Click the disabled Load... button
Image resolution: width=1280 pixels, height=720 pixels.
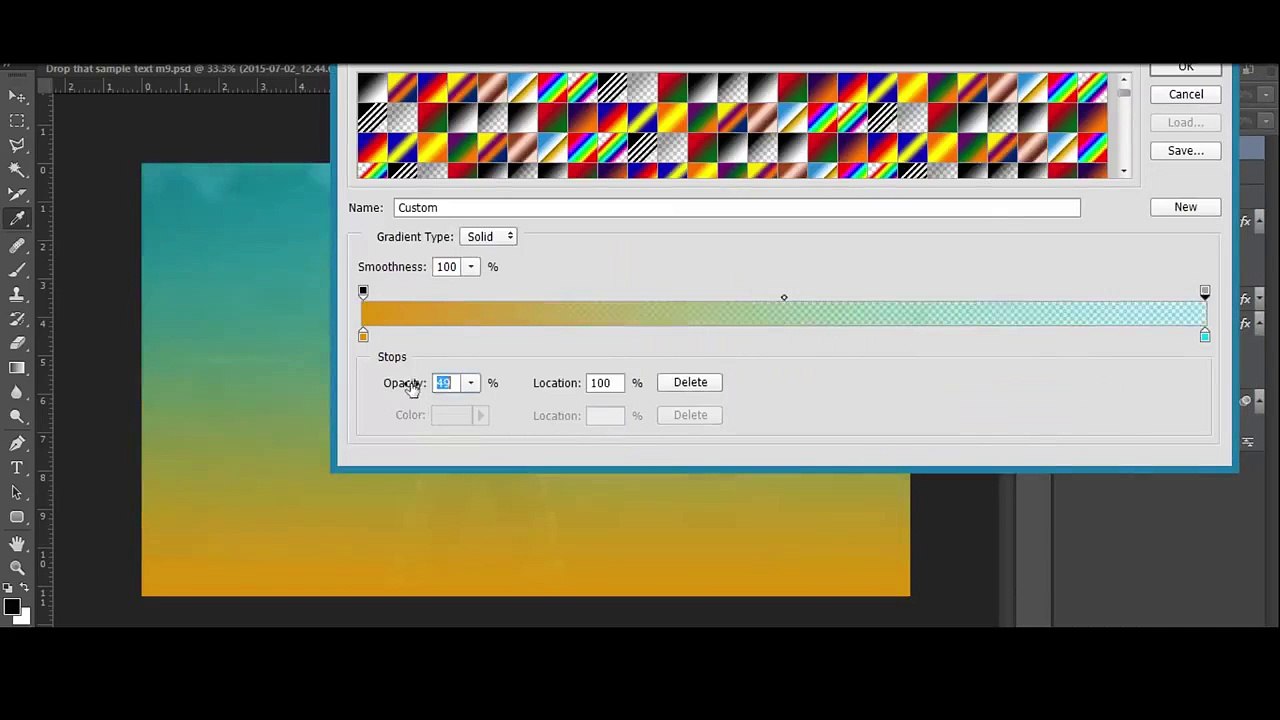1186,123
